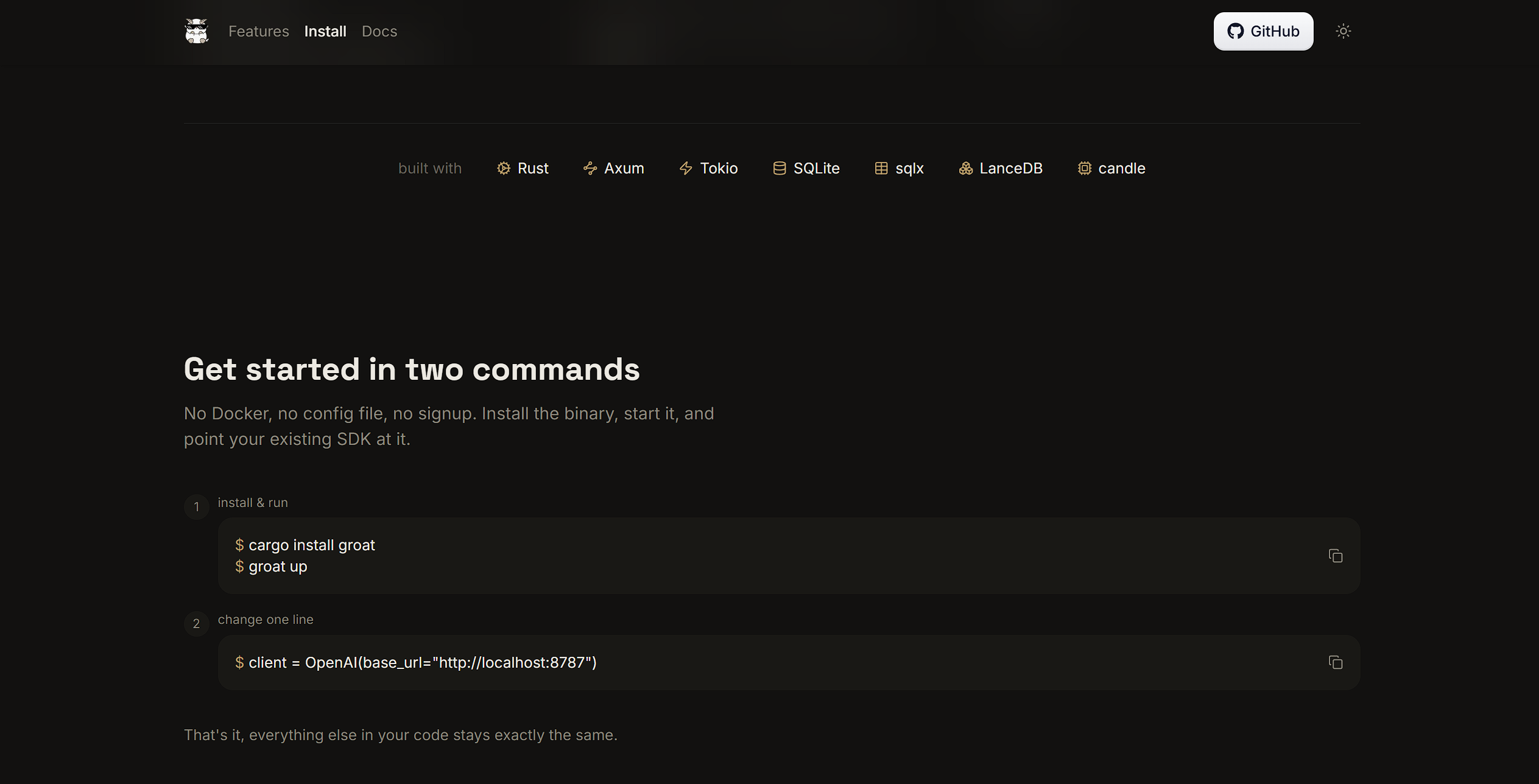
Task: Click the candle label
Action: tap(1122, 168)
